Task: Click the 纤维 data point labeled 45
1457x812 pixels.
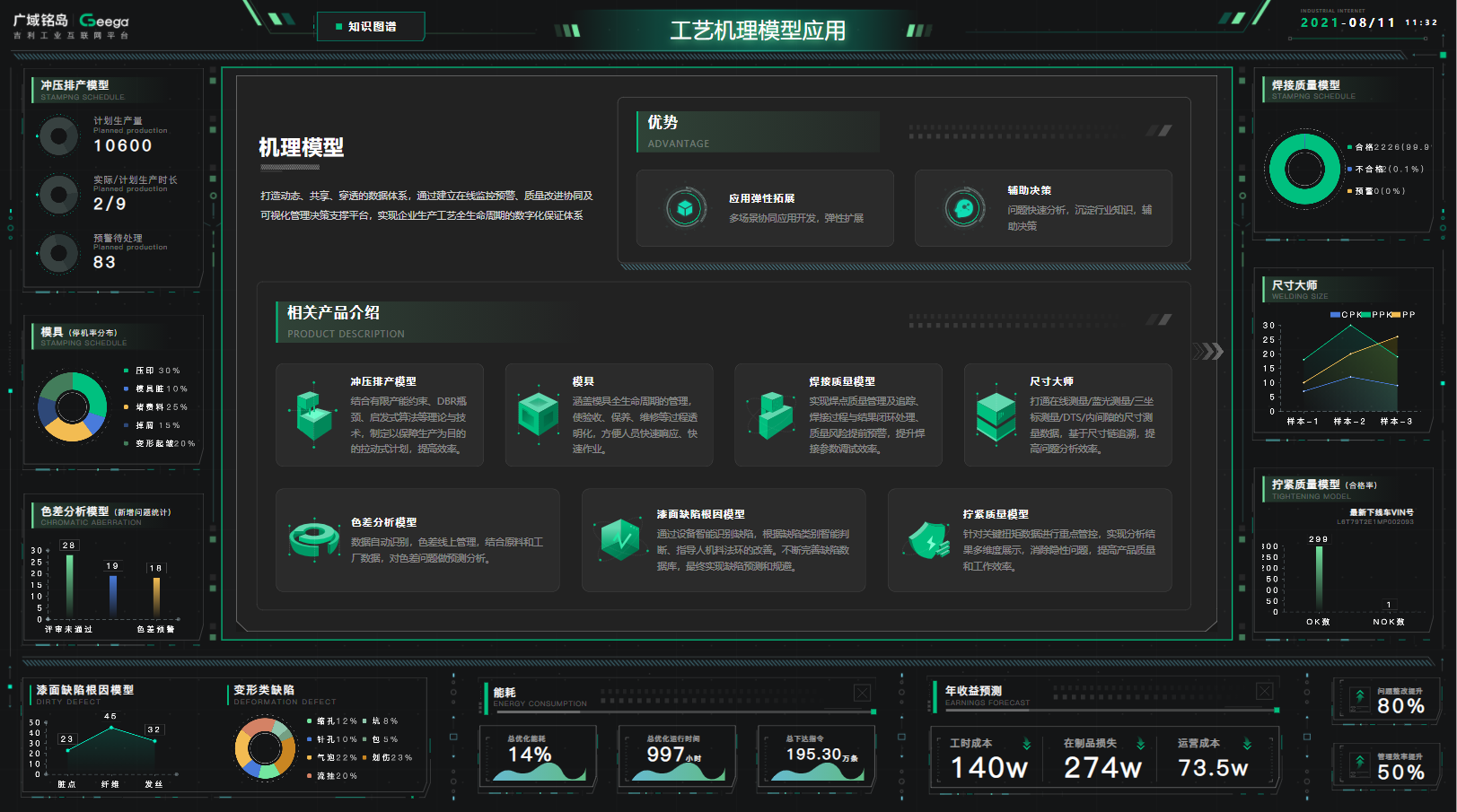Action: point(110,728)
